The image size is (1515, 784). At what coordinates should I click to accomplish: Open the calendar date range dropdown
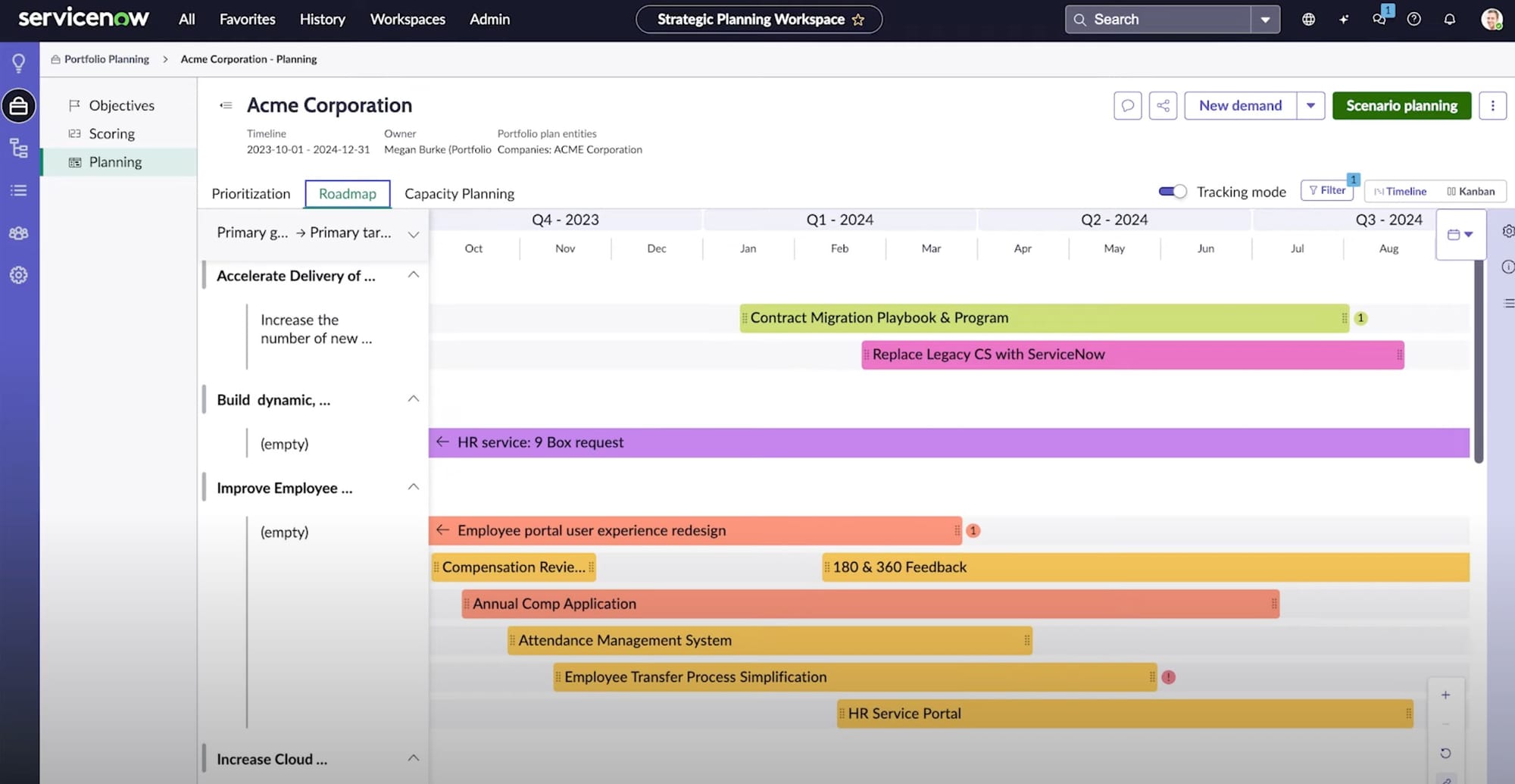coord(1460,234)
